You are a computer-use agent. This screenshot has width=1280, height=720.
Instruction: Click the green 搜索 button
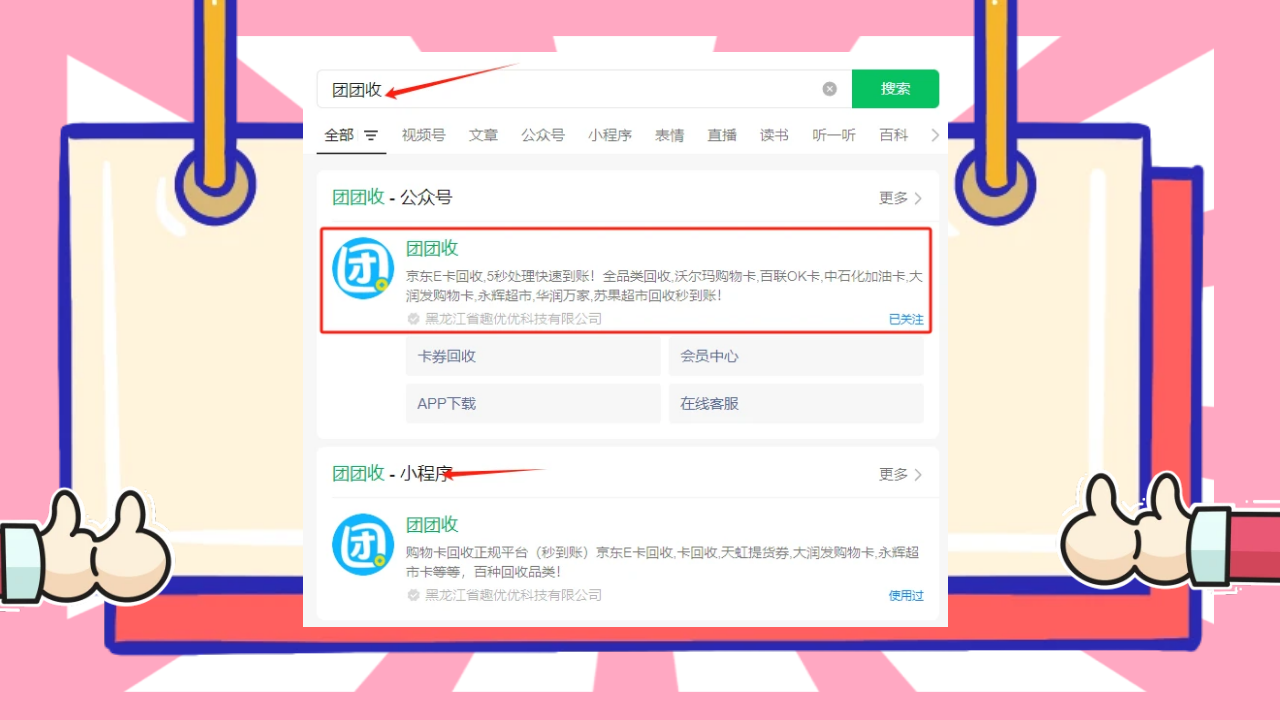pyautogui.click(x=895, y=89)
